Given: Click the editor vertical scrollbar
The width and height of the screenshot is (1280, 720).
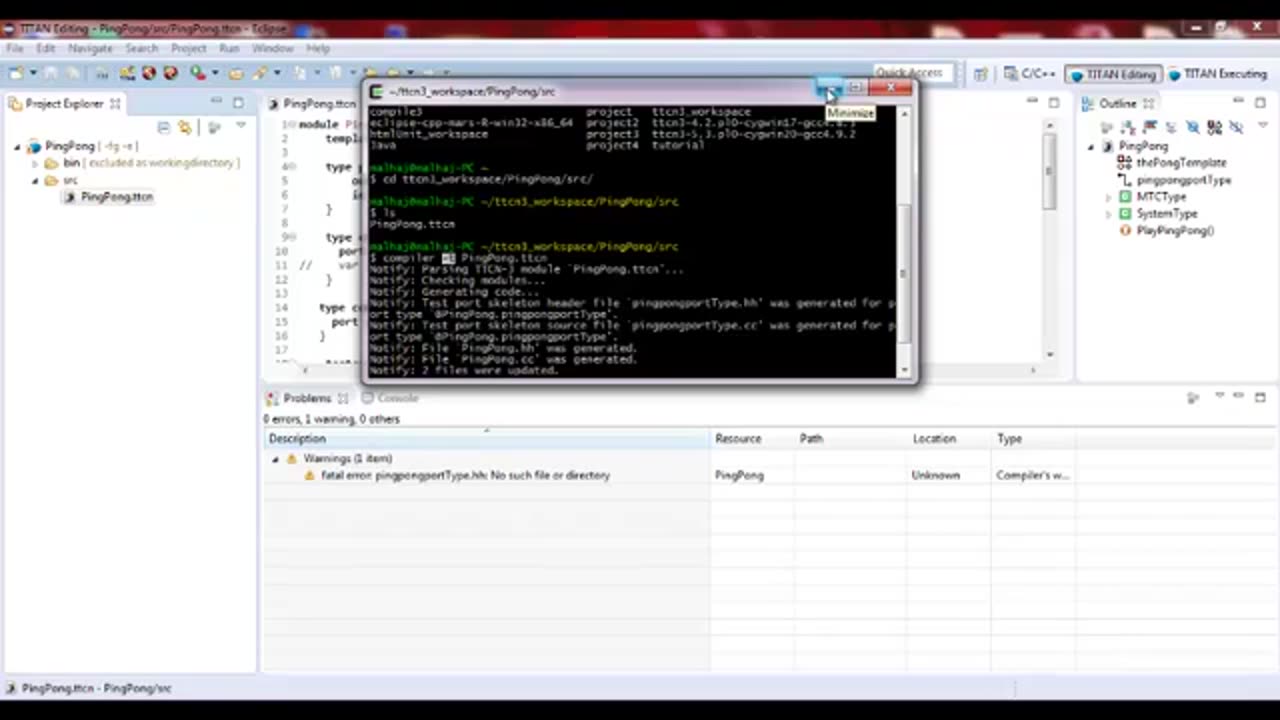Looking at the screenshot, I should click(1049, 240).
